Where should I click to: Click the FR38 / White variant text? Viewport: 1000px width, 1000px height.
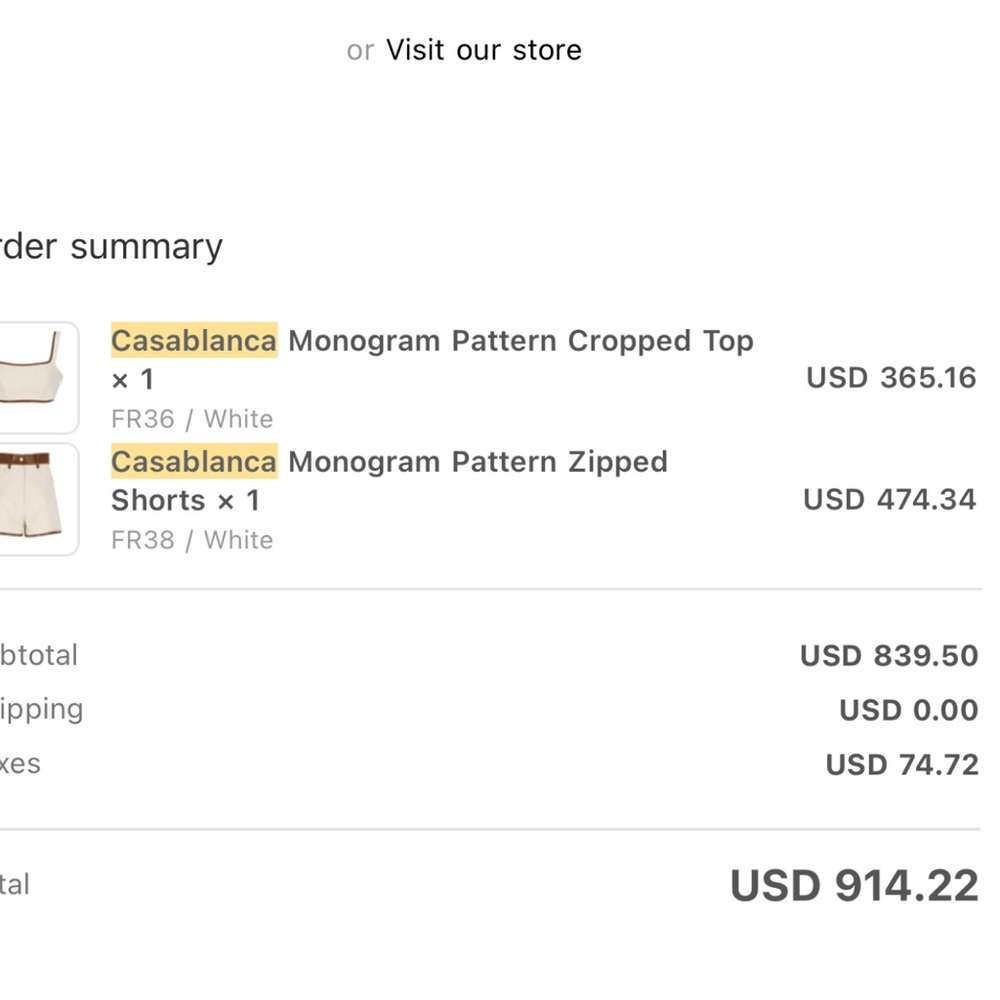click(192, 540)
